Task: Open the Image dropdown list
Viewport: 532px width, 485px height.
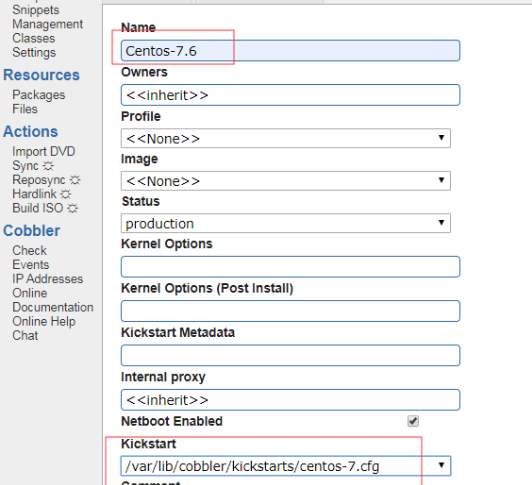Action: [286, 181]
